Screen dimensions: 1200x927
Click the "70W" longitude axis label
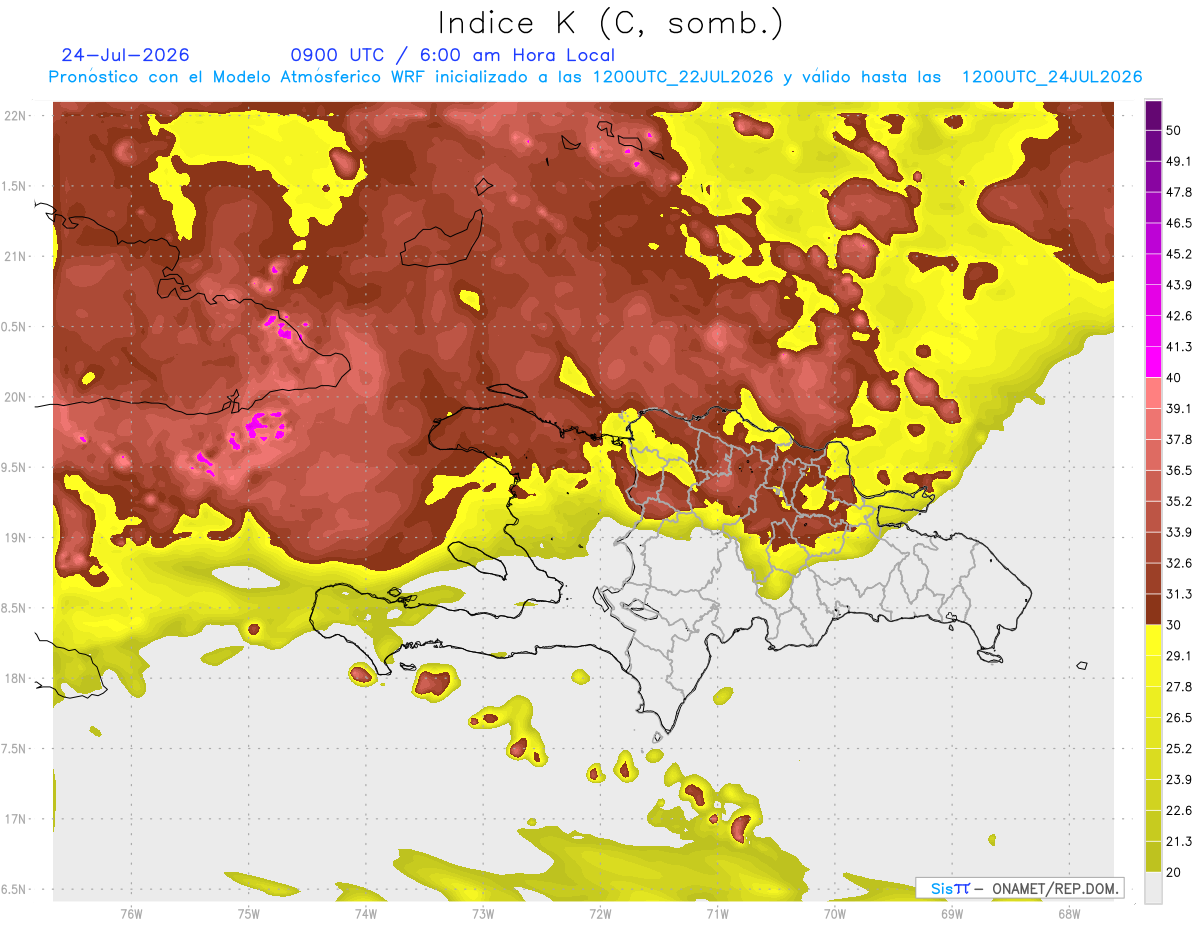(834, 915)
